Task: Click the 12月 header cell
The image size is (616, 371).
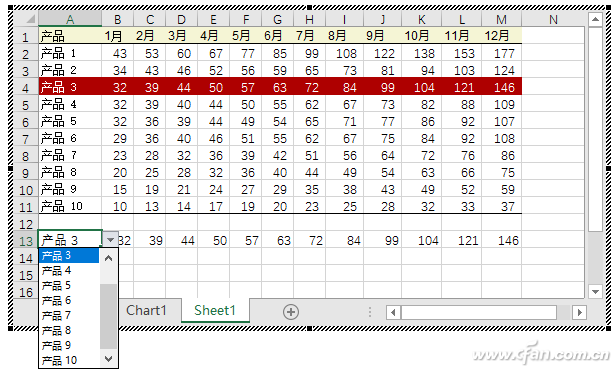Action: 501,36
